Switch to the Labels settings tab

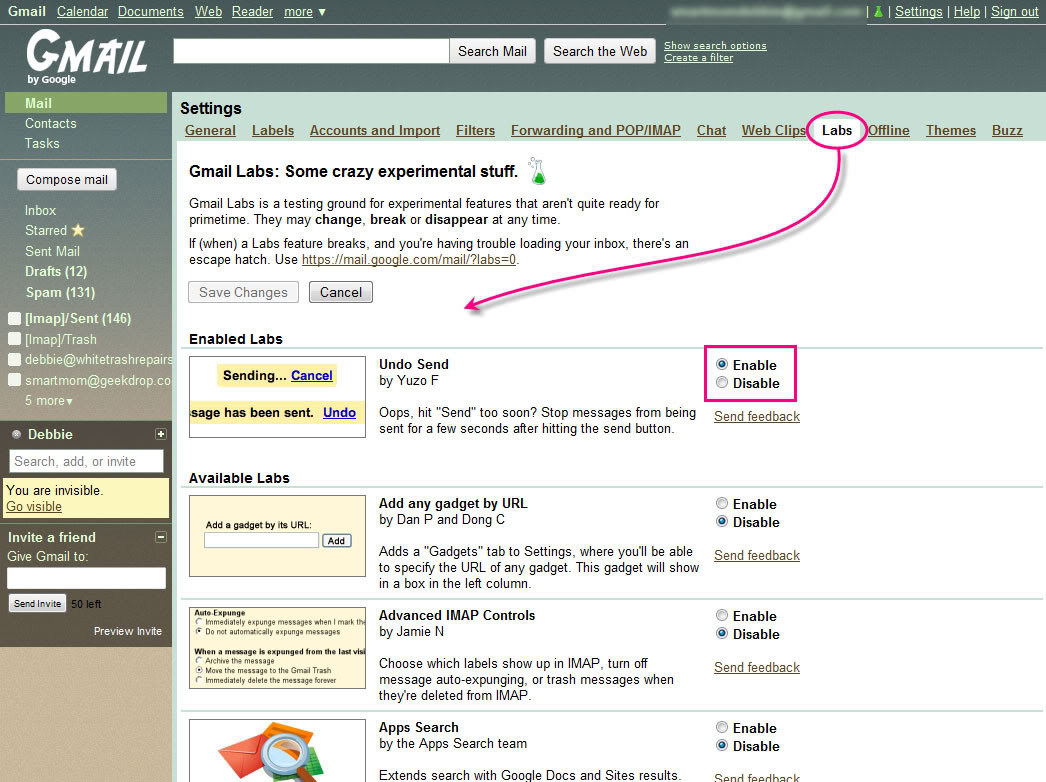click(273, 131)
